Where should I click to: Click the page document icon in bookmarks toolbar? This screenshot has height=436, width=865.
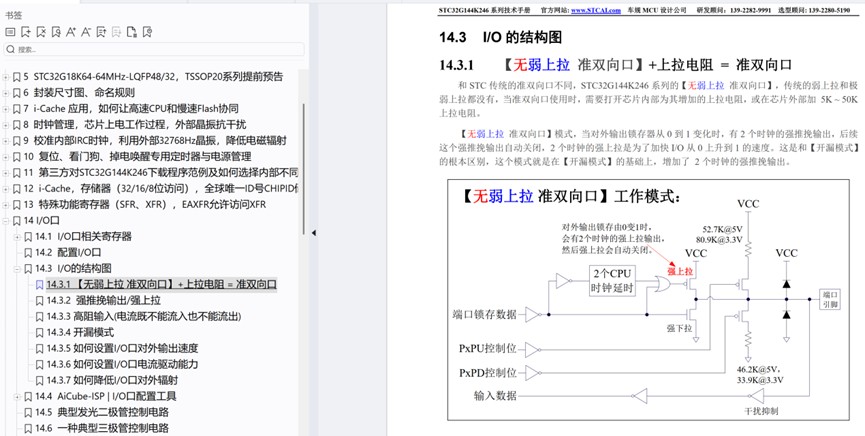point(131,32)
